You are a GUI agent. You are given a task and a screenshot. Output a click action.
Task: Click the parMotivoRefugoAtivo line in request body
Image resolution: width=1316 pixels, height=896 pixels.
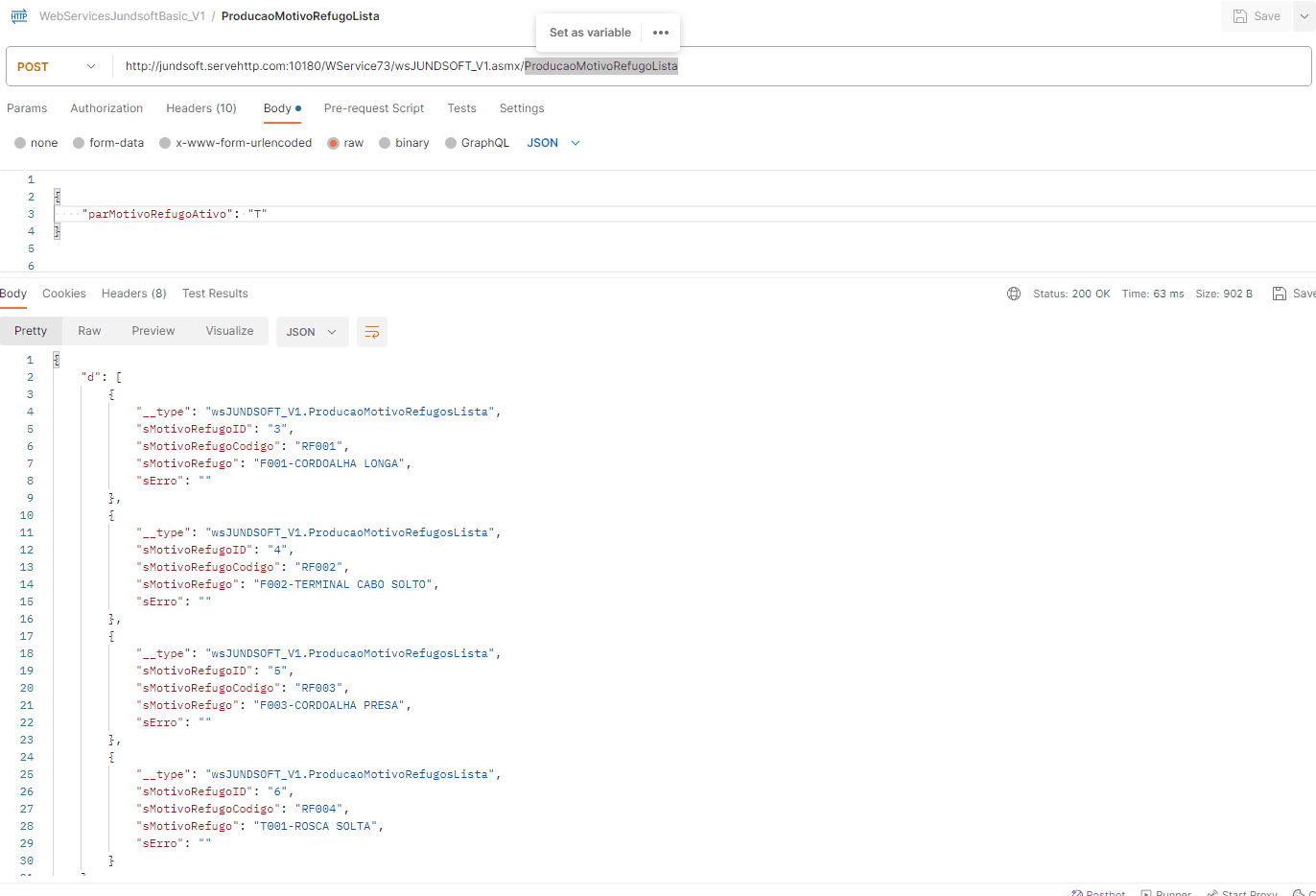[x=175, y=214]
